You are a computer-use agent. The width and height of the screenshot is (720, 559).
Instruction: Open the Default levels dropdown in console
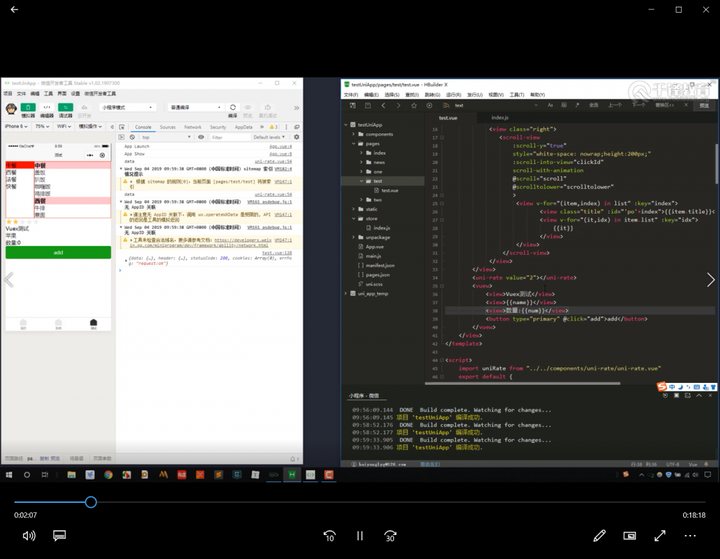point(269,137)
